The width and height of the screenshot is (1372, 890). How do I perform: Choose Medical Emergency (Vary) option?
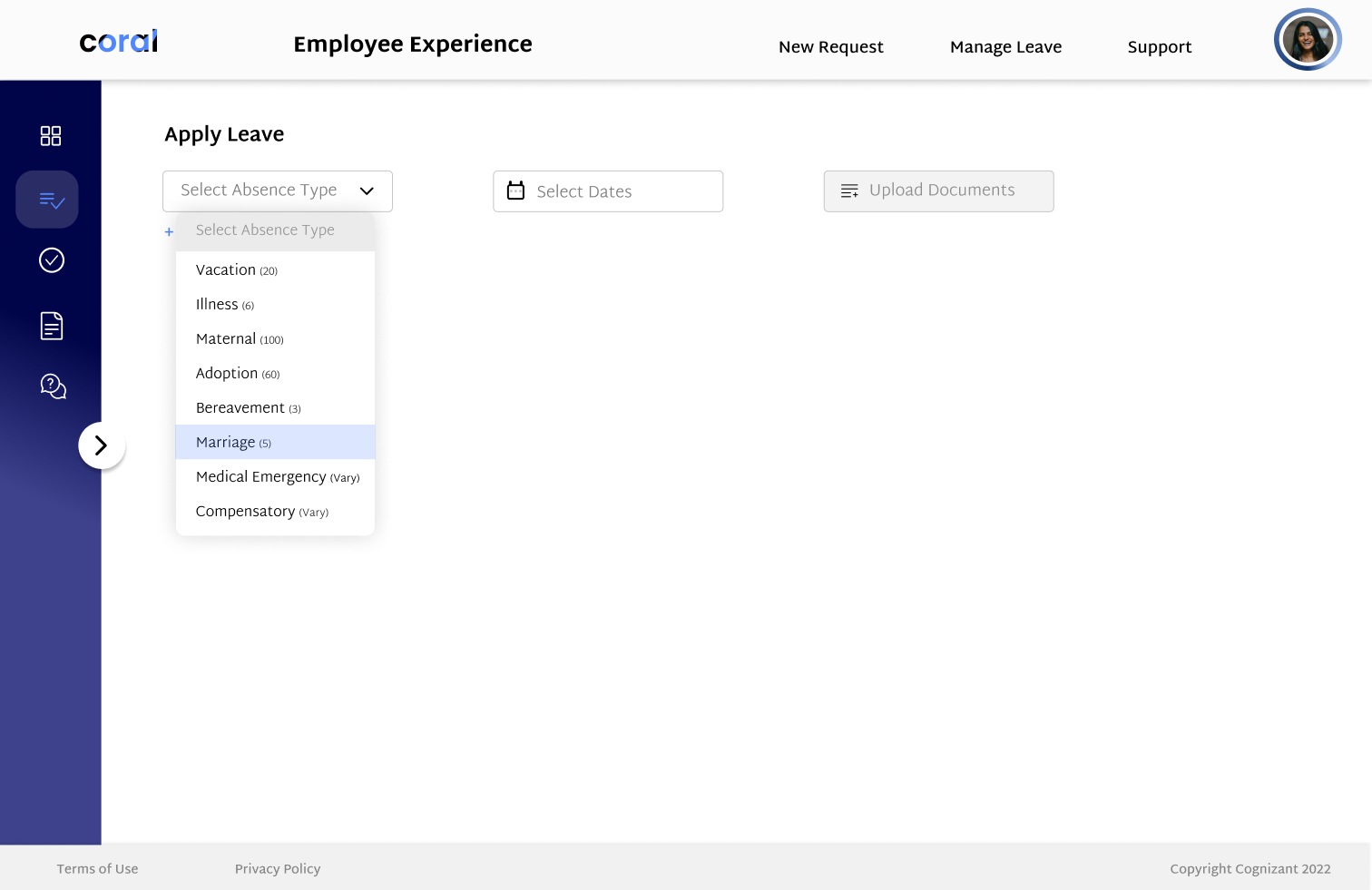275,477
